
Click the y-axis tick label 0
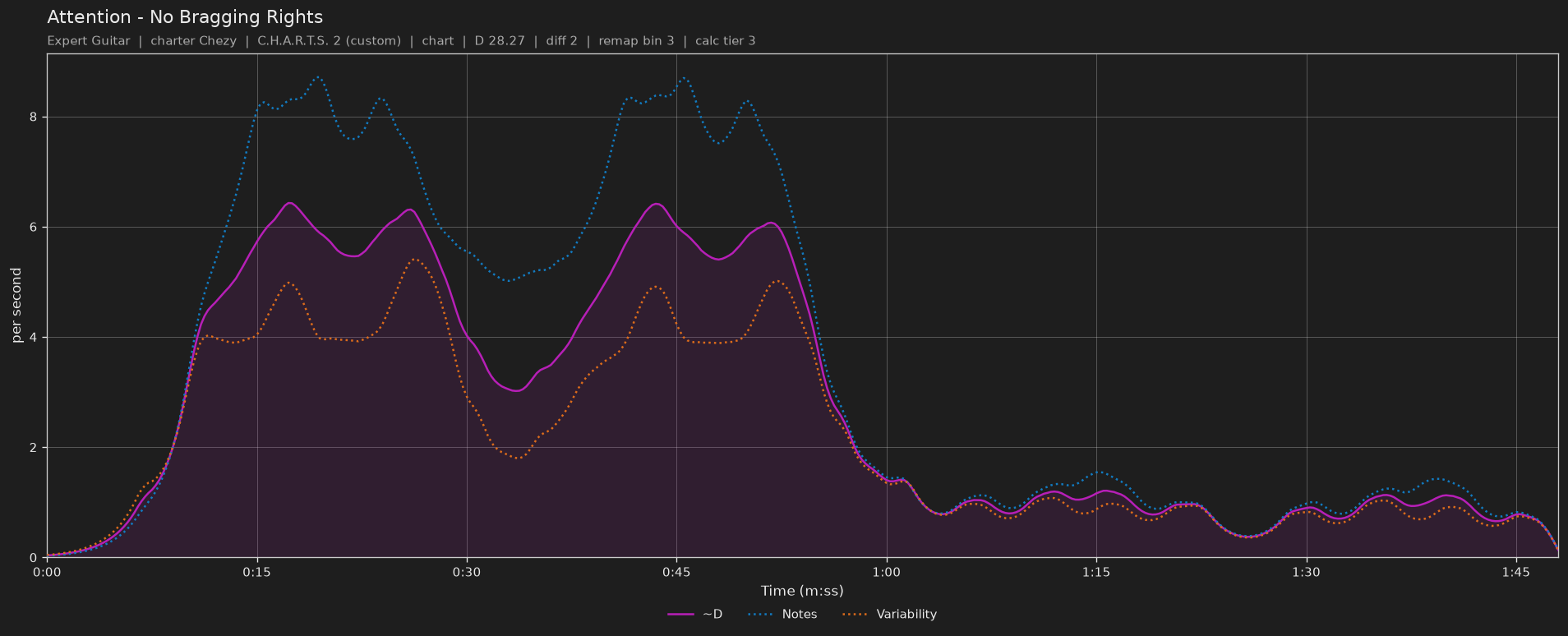pos(35,558)
